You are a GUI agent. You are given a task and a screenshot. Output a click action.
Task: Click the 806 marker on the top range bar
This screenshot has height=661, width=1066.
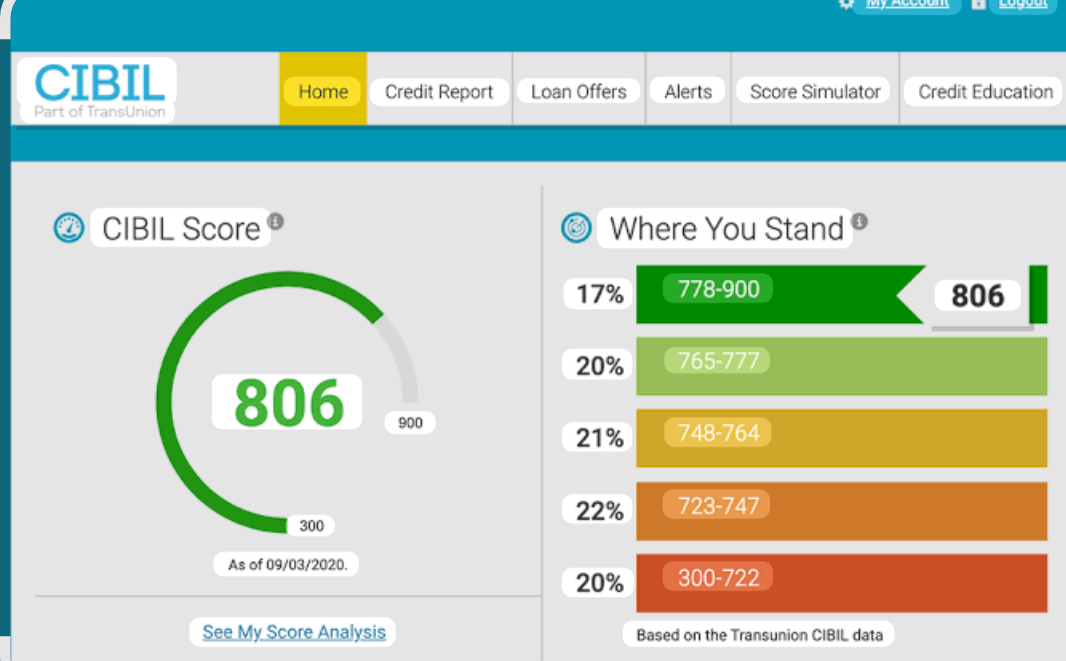[x=978, y=296]
